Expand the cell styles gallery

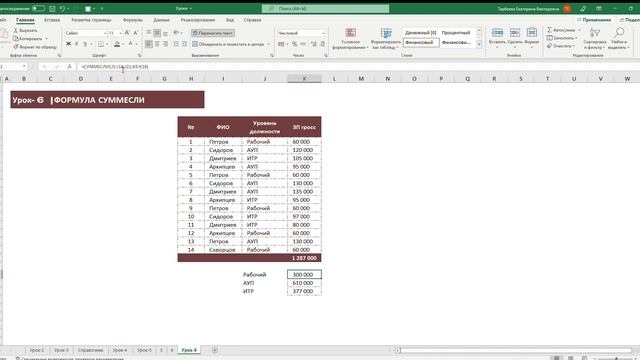(479, 44)
